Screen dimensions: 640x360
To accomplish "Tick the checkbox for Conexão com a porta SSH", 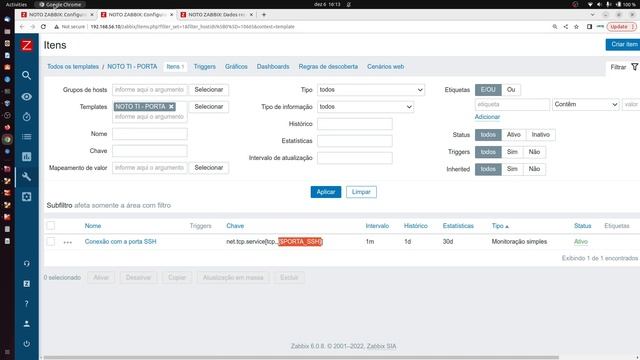I will pyautogui.click(x=51, y=242).
